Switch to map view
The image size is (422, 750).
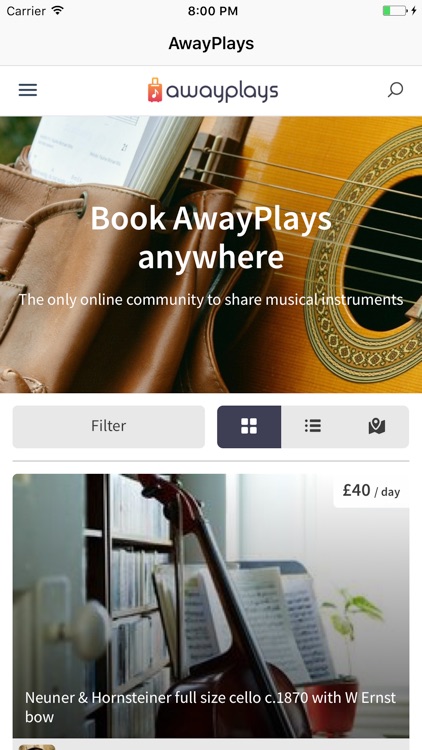pyautogui.click(x=377, y=427)
